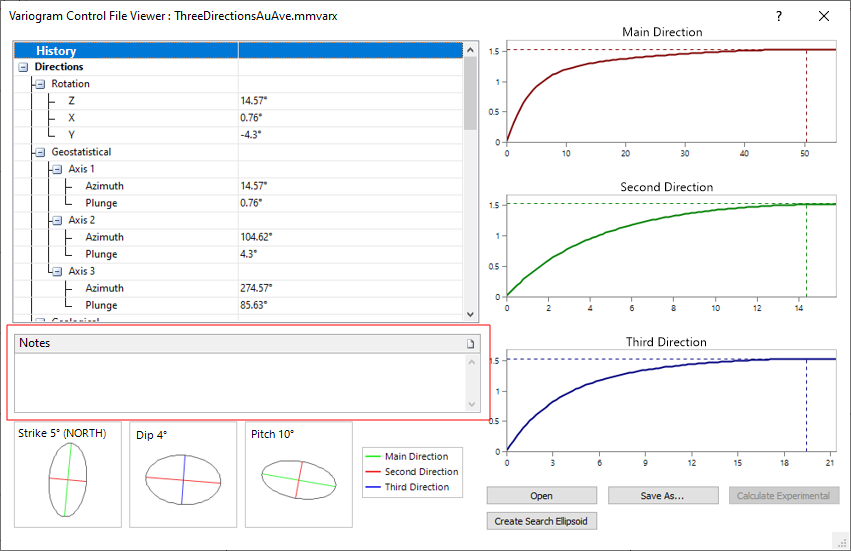851x551 pixels.
Task: Click the new note icon in Notes header
Action: click(x=471, y=343)
